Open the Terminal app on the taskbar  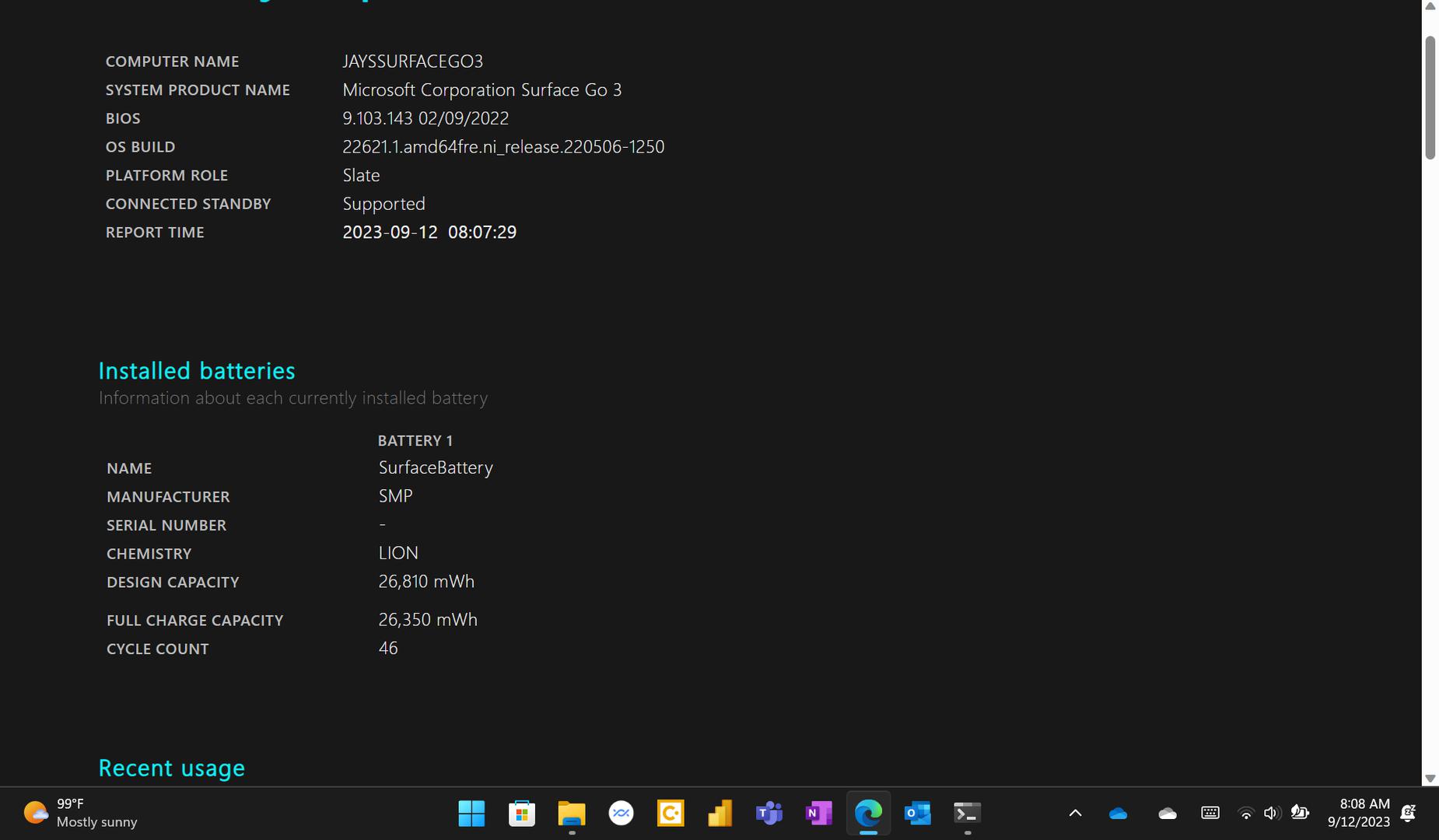tap(967, 814)
